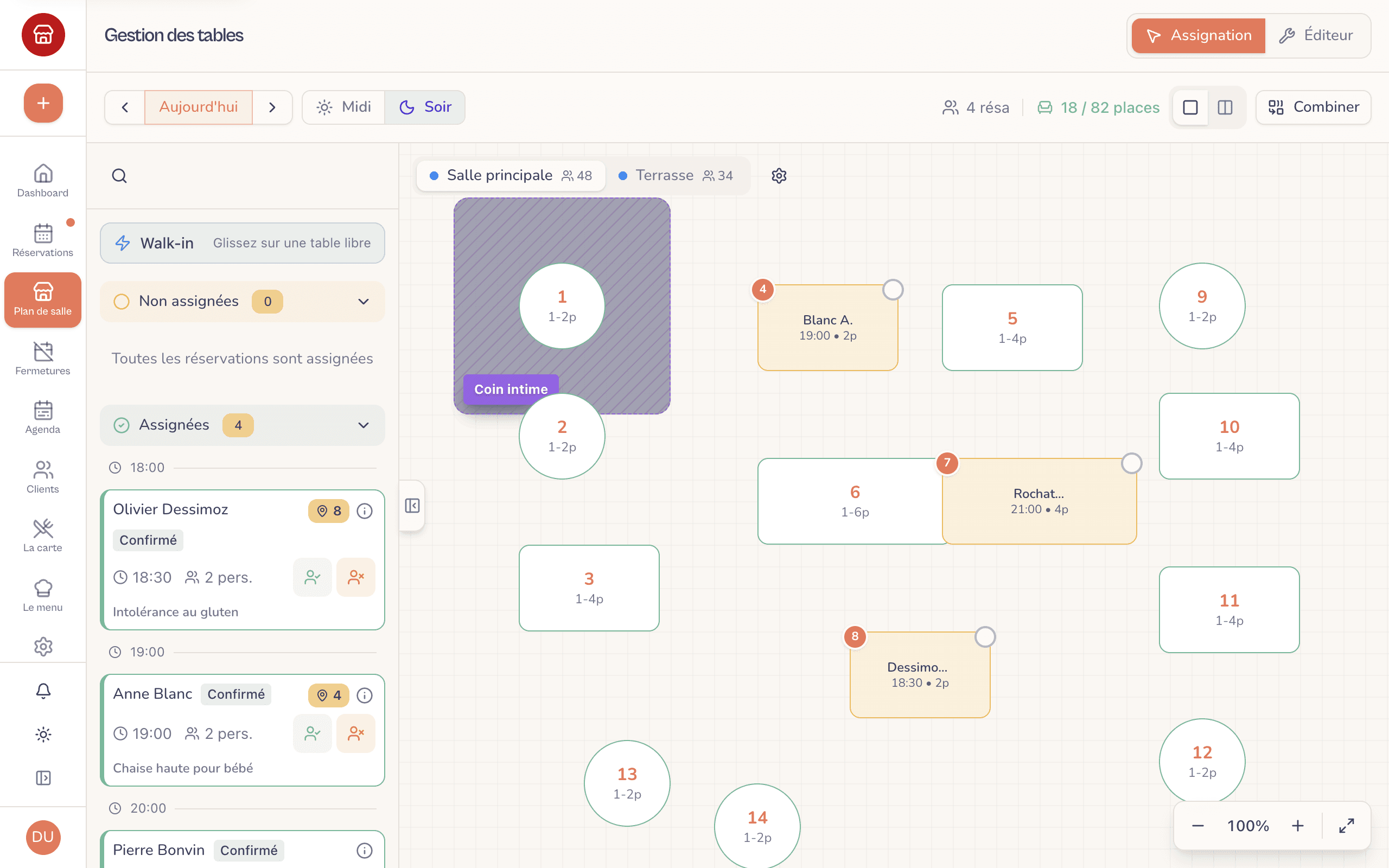Collapse the reservations side panel

412,506
